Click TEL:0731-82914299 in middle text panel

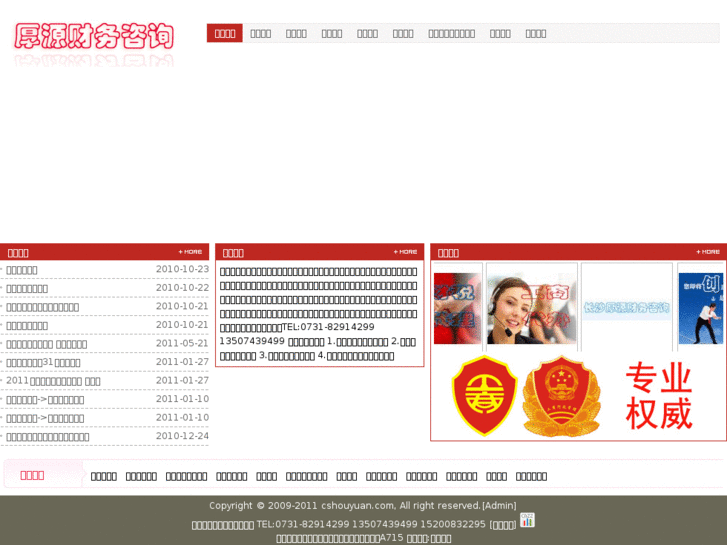(328, 327)
